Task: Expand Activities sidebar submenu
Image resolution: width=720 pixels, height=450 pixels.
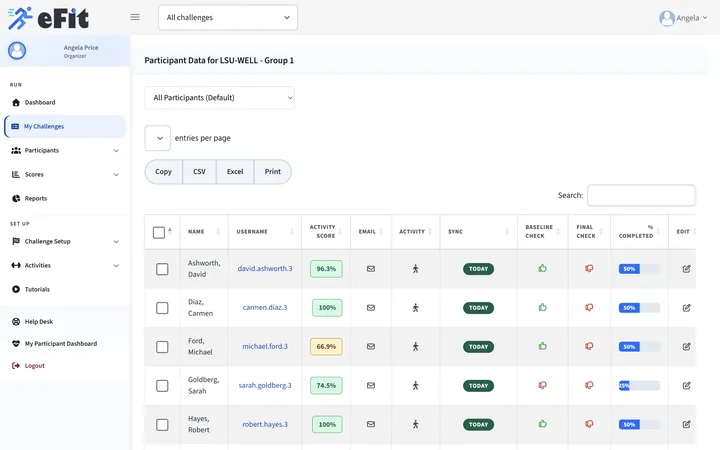Action: [65, 265]
